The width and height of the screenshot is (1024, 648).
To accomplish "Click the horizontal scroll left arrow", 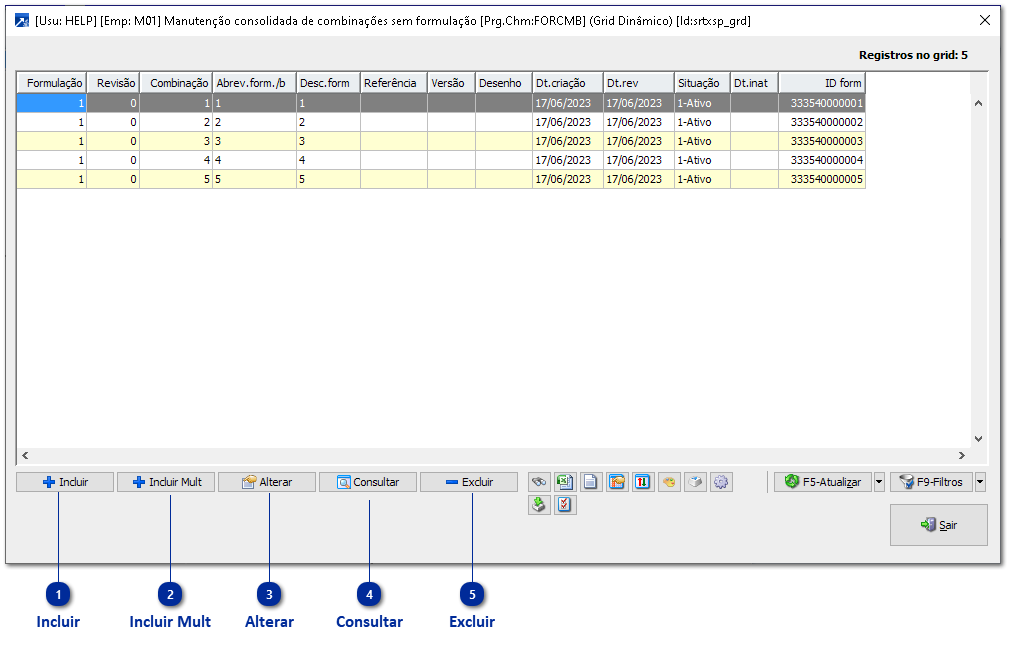I will point(25,455).
